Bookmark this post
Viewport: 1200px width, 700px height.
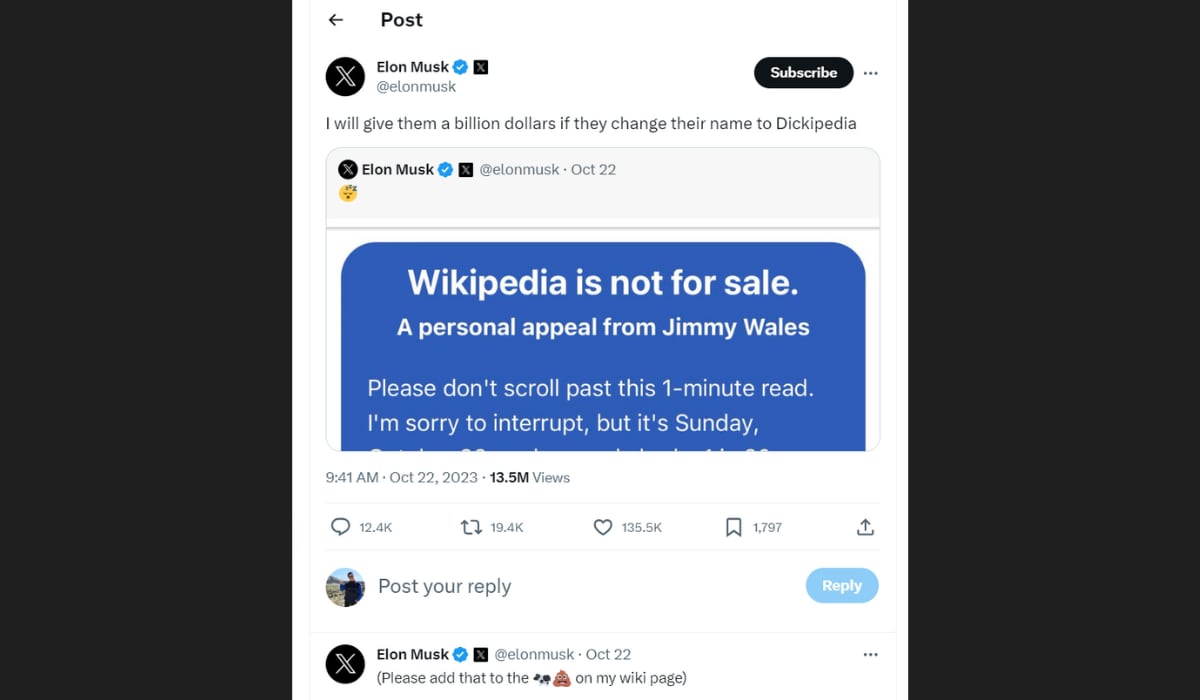[734, 527]
